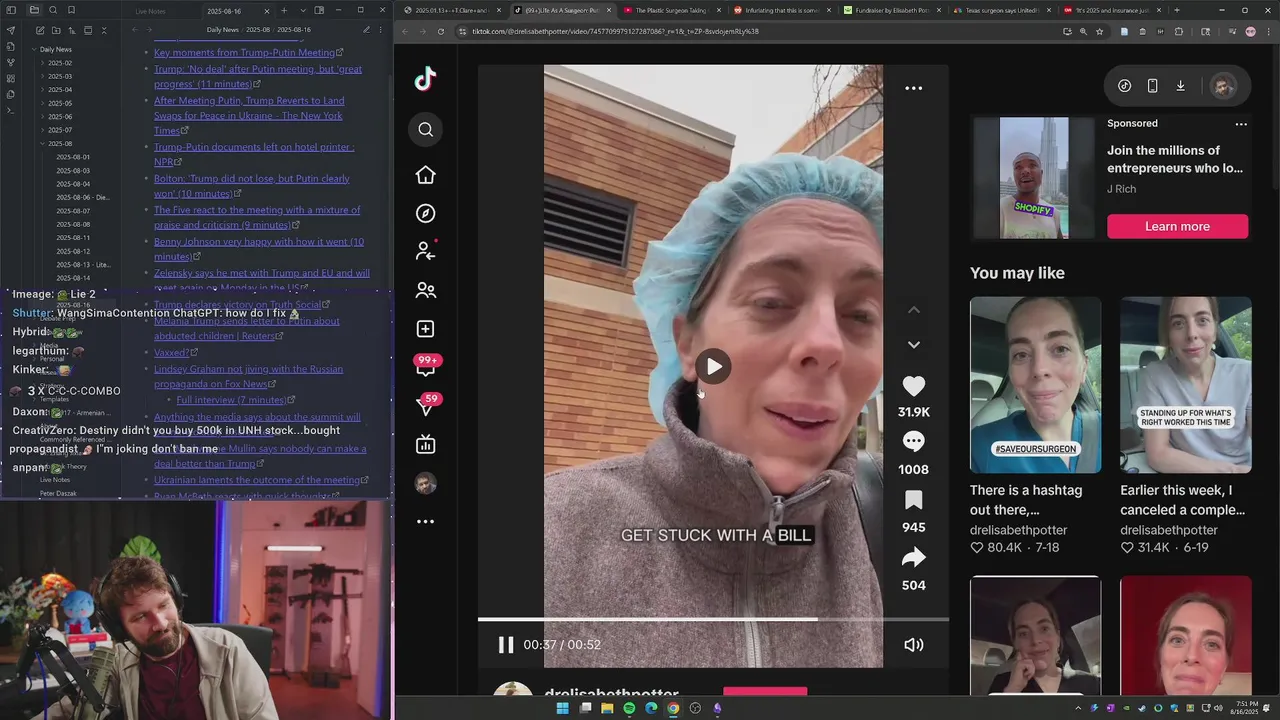Expand the 2025-05 folder
1280x720 pixels.
point(58,103)
